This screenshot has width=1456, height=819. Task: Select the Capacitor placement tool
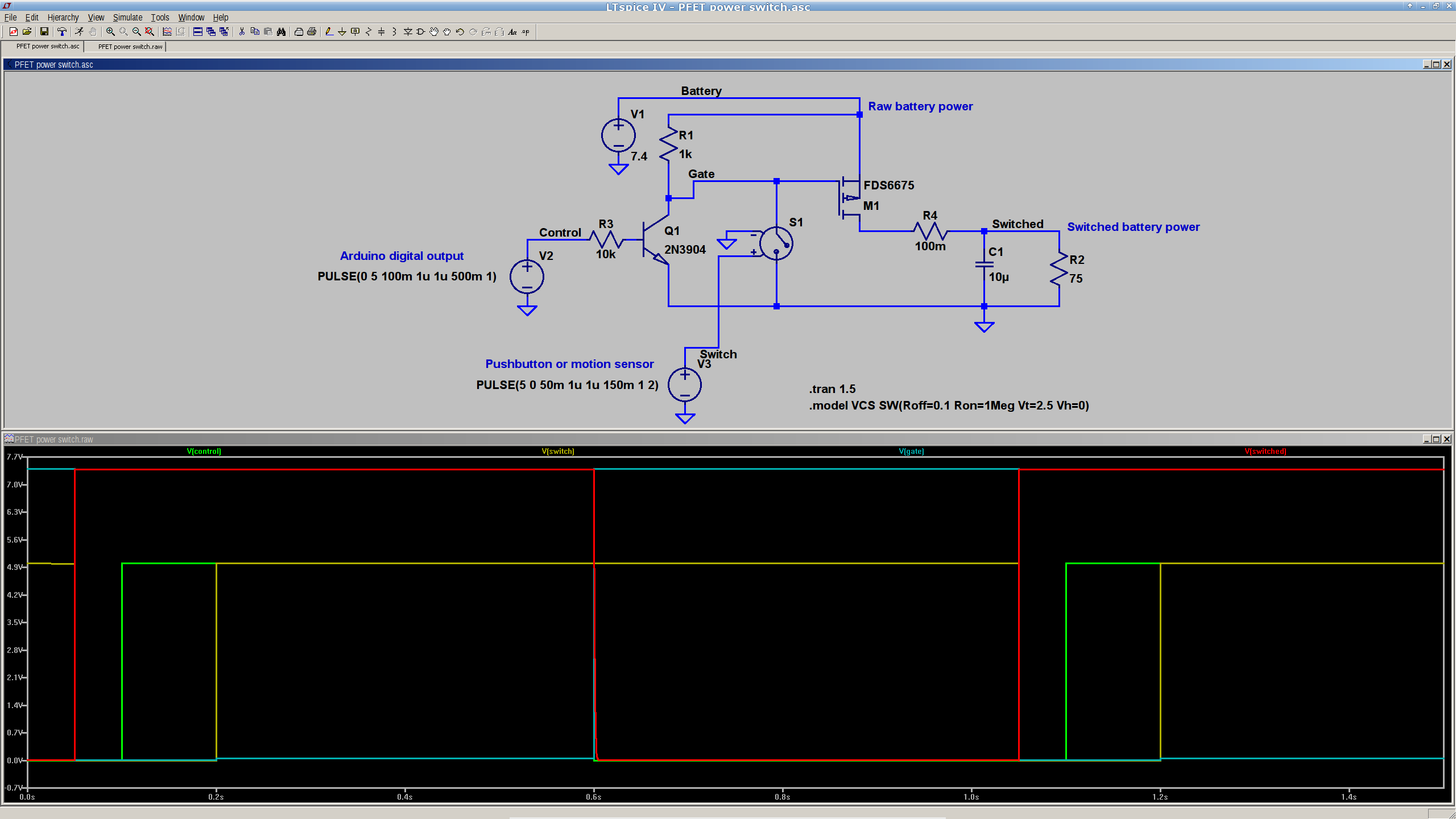click(x=382, y=32)
